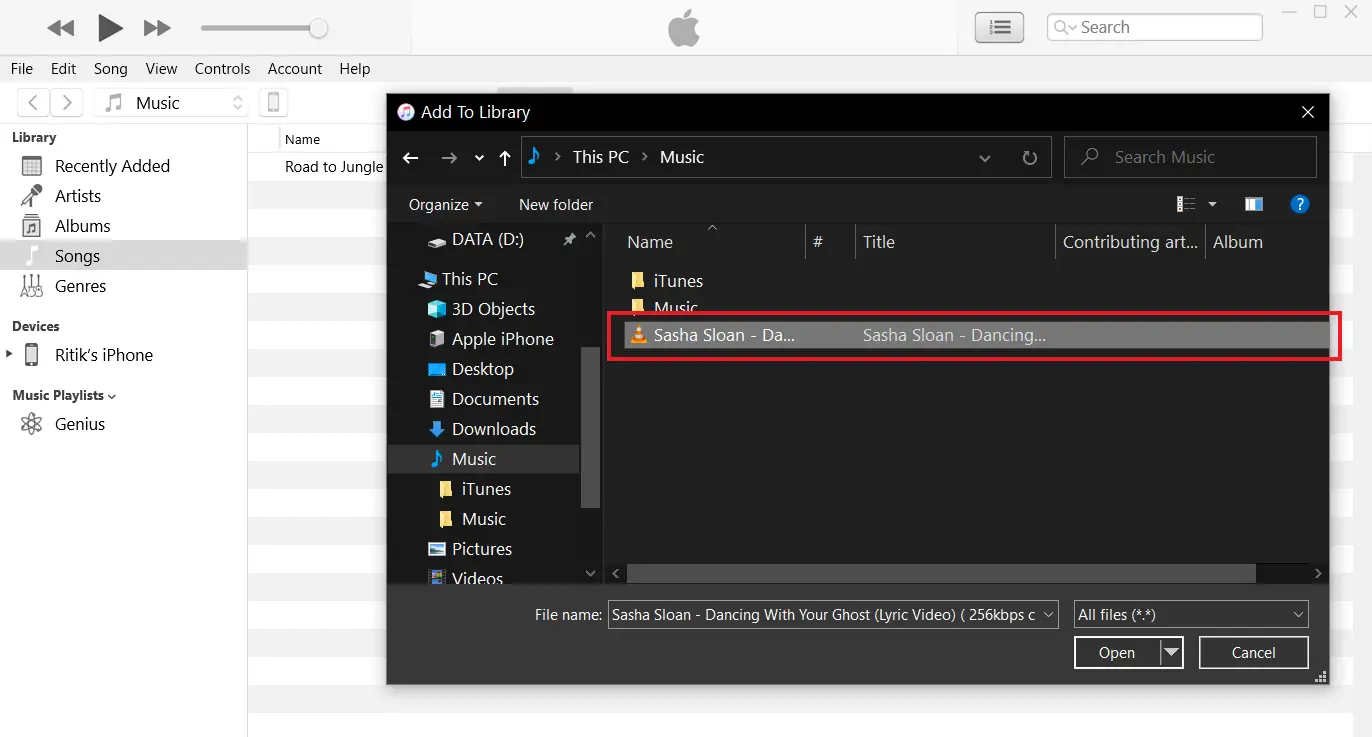Image resolution: width=1372 pixels, height=737 pixels.
Task: Open the Song menu
Action: coord(111,69)
